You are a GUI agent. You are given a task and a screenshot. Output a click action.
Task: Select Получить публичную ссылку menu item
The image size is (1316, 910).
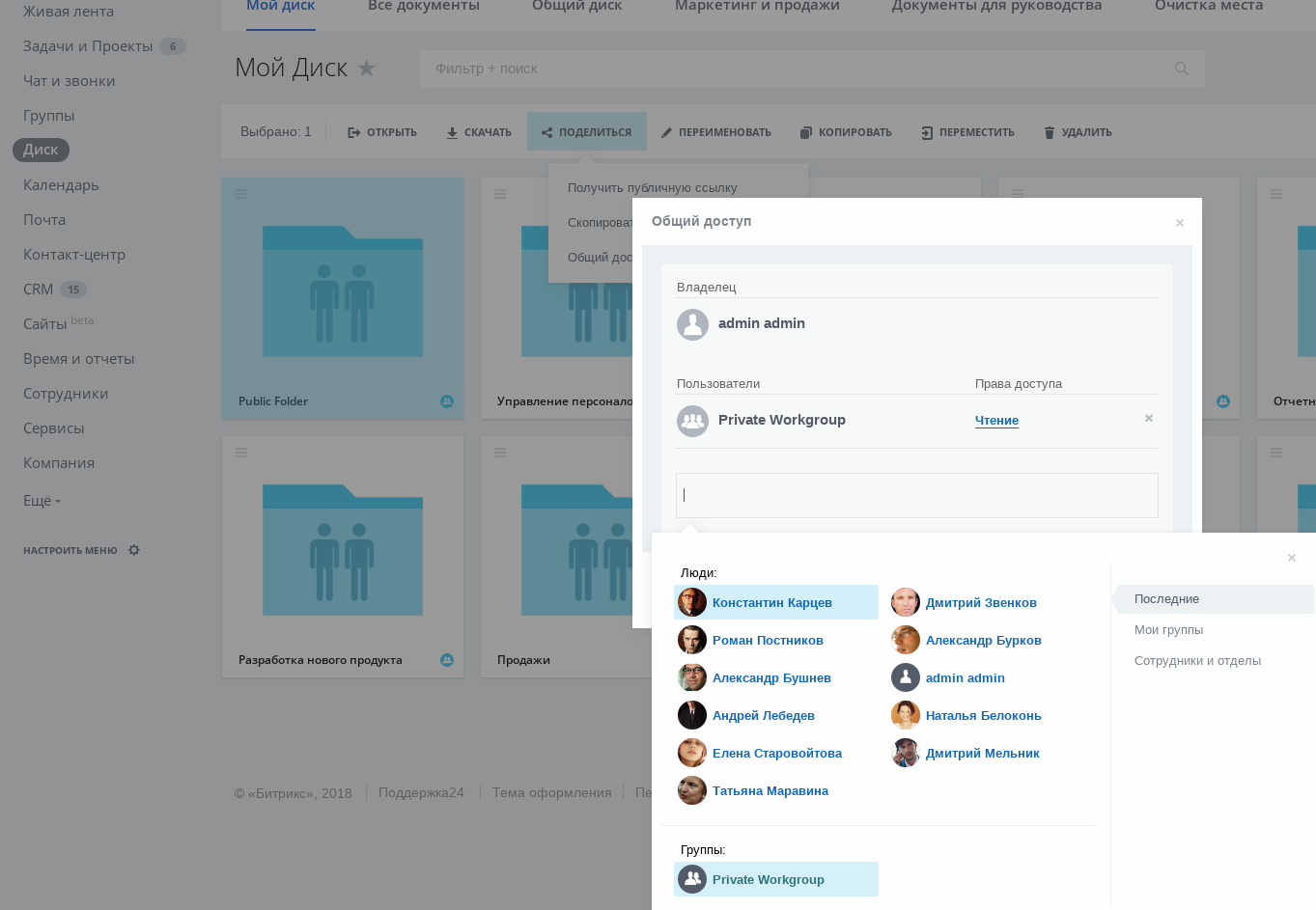coord(653,187)
